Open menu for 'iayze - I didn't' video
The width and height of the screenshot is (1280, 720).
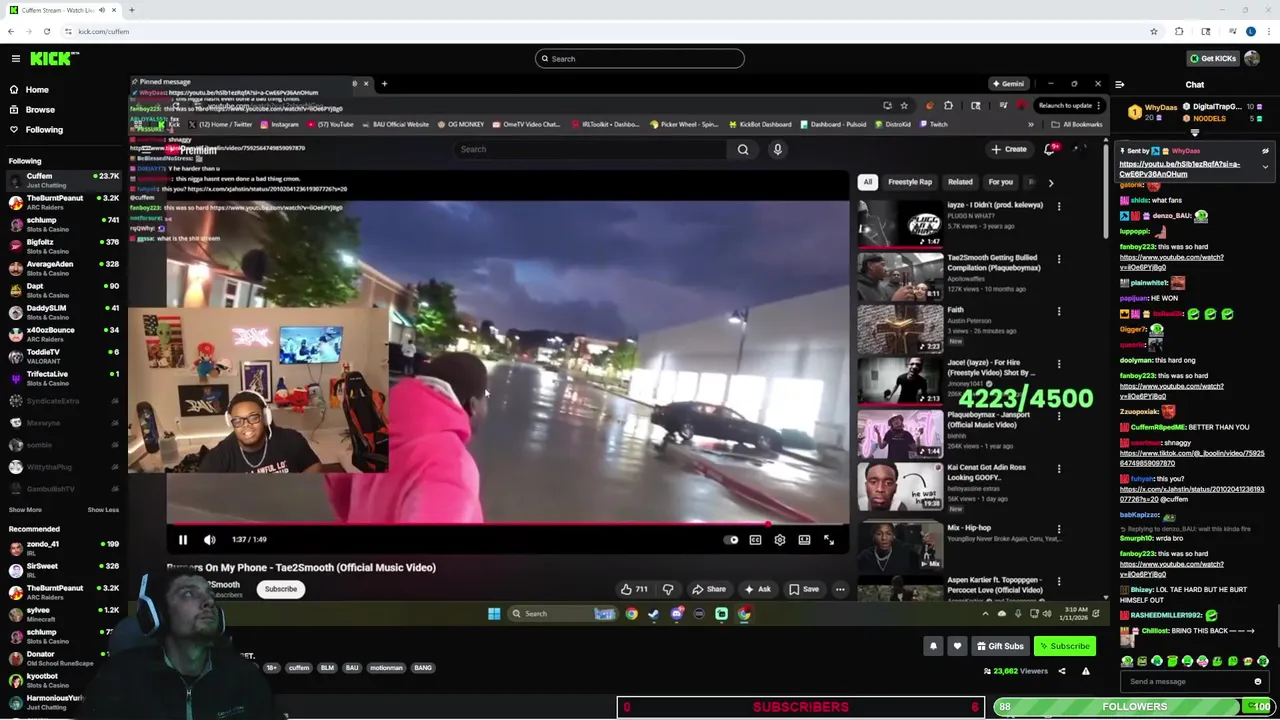click(x=1059, y=207)
